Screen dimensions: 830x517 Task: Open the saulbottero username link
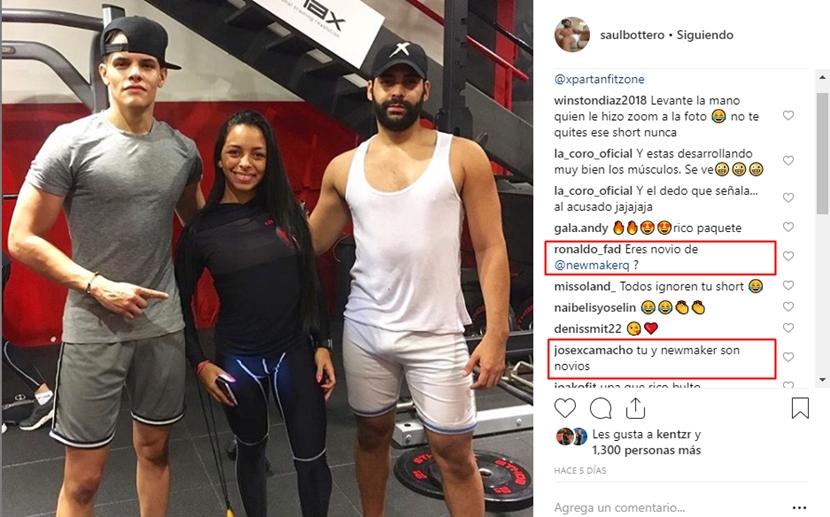coord(632,35)
